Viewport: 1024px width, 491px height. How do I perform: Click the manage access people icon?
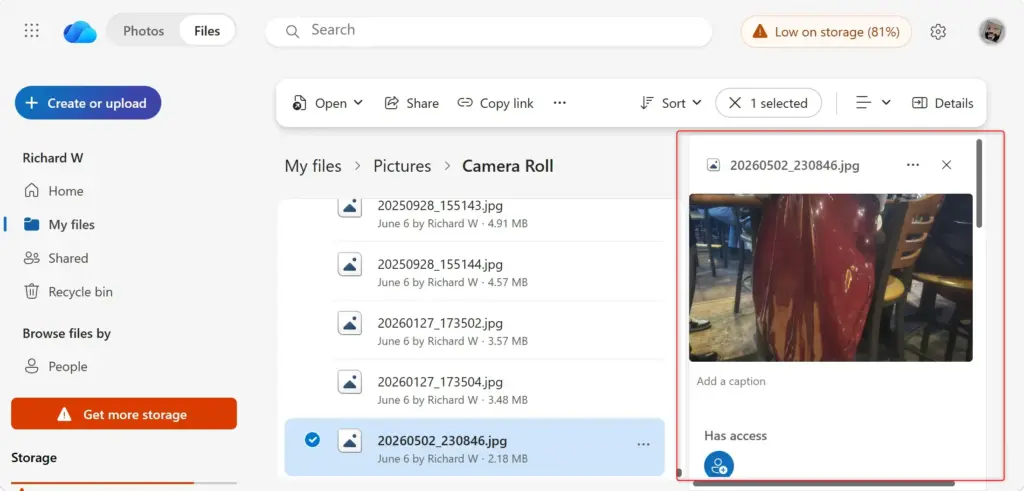(x=718, y=466)
